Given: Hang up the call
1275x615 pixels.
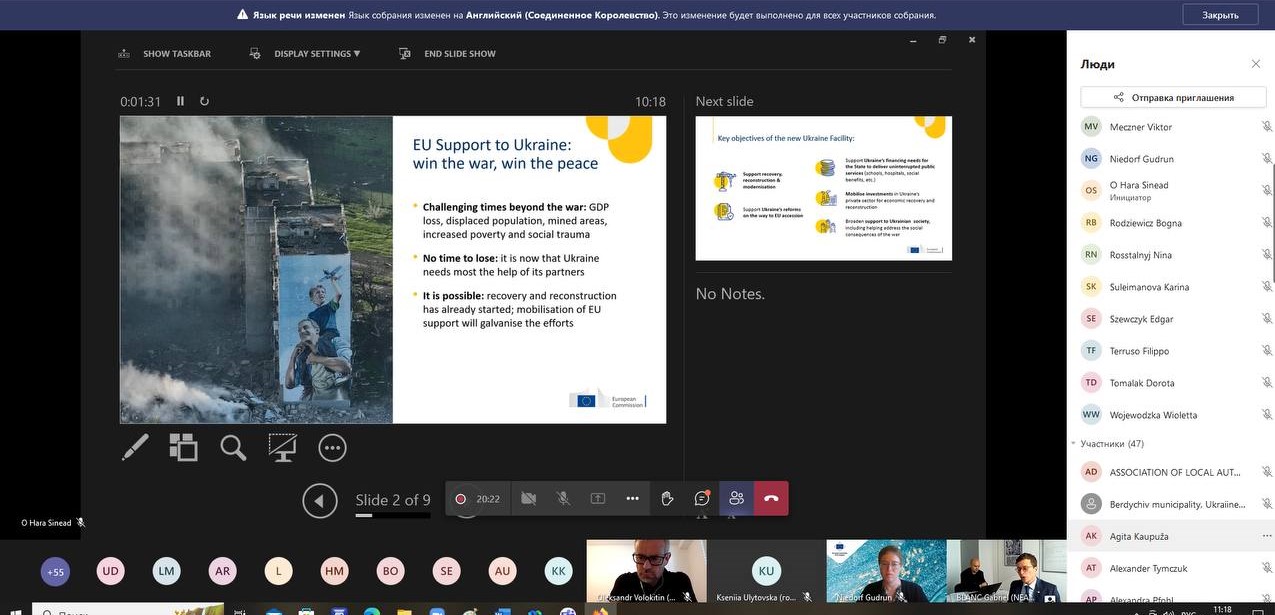Looking at the screenshot, I should (771, 498).
